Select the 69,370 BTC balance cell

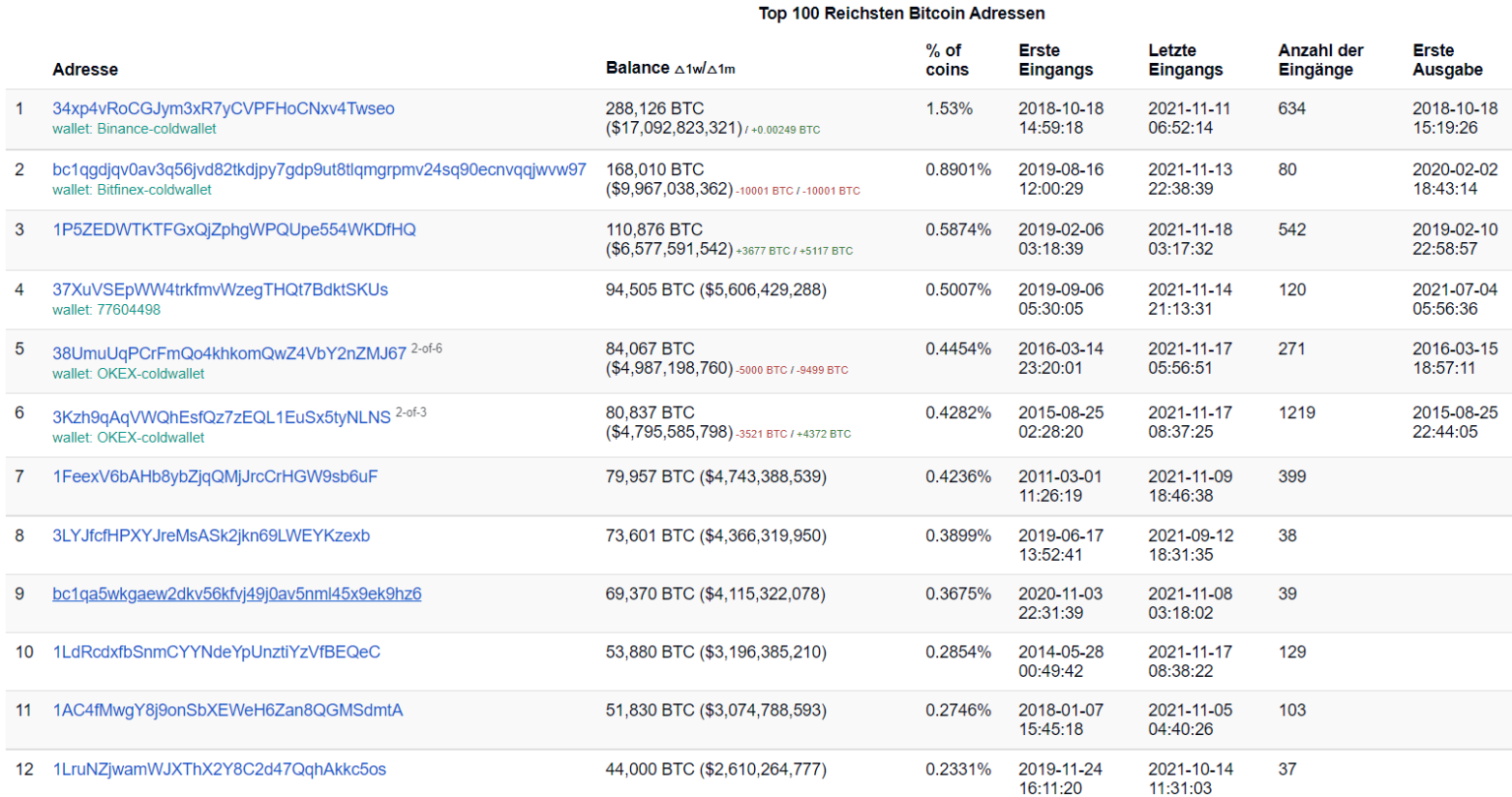716,593
